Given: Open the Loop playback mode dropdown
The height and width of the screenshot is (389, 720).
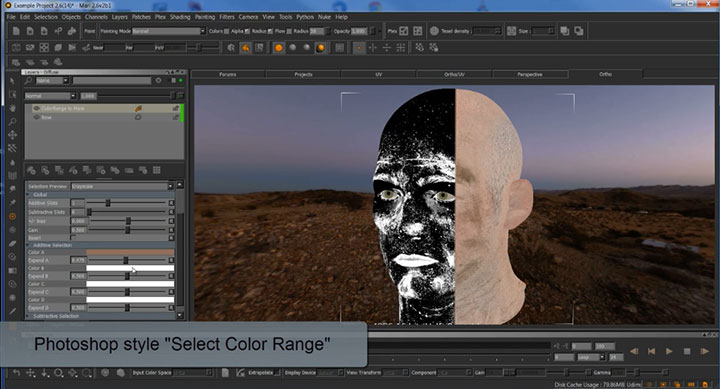Looking at the screenshot, I should (591, 357).
